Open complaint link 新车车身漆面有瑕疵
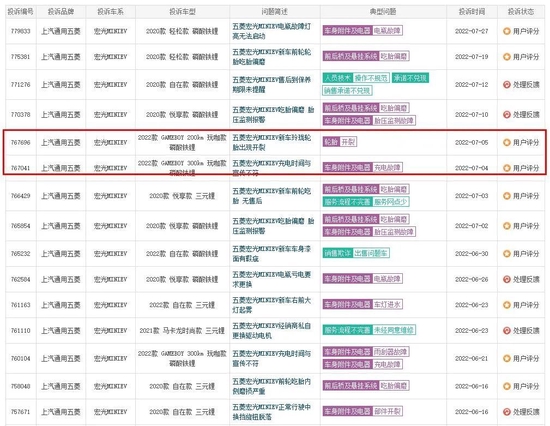The width and height of the screenshot is (550, 426). click(x=271, y=254)
